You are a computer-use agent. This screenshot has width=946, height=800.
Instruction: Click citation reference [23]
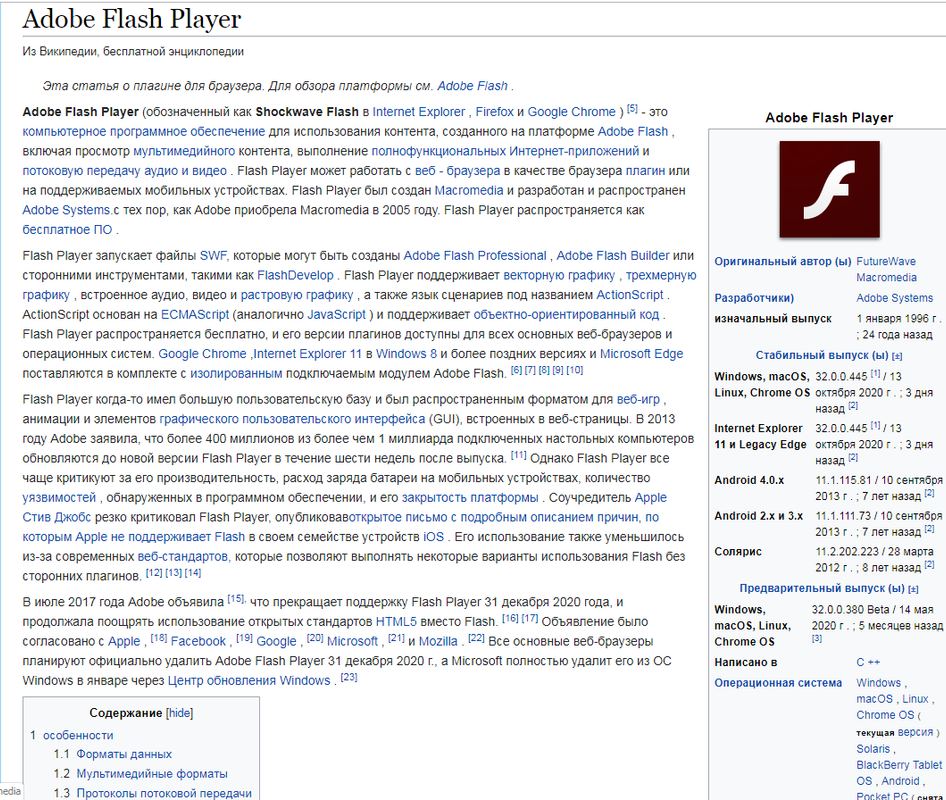(349, 678)
